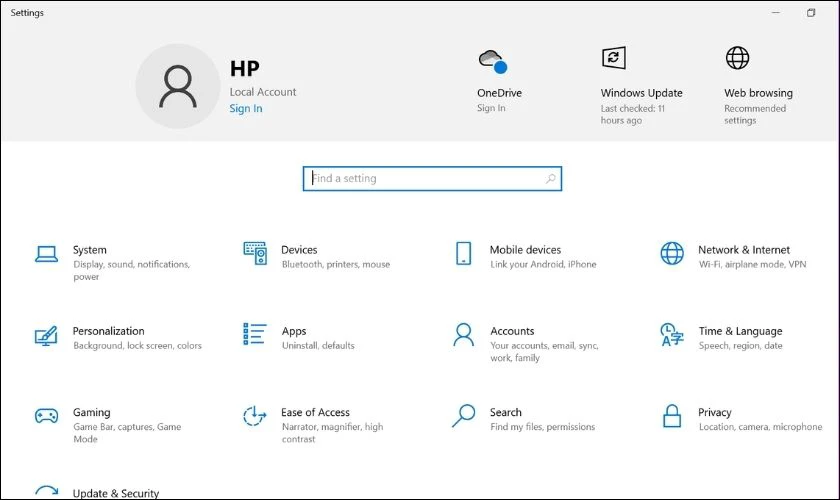Select the Network & Internet category title

(744, 250)
